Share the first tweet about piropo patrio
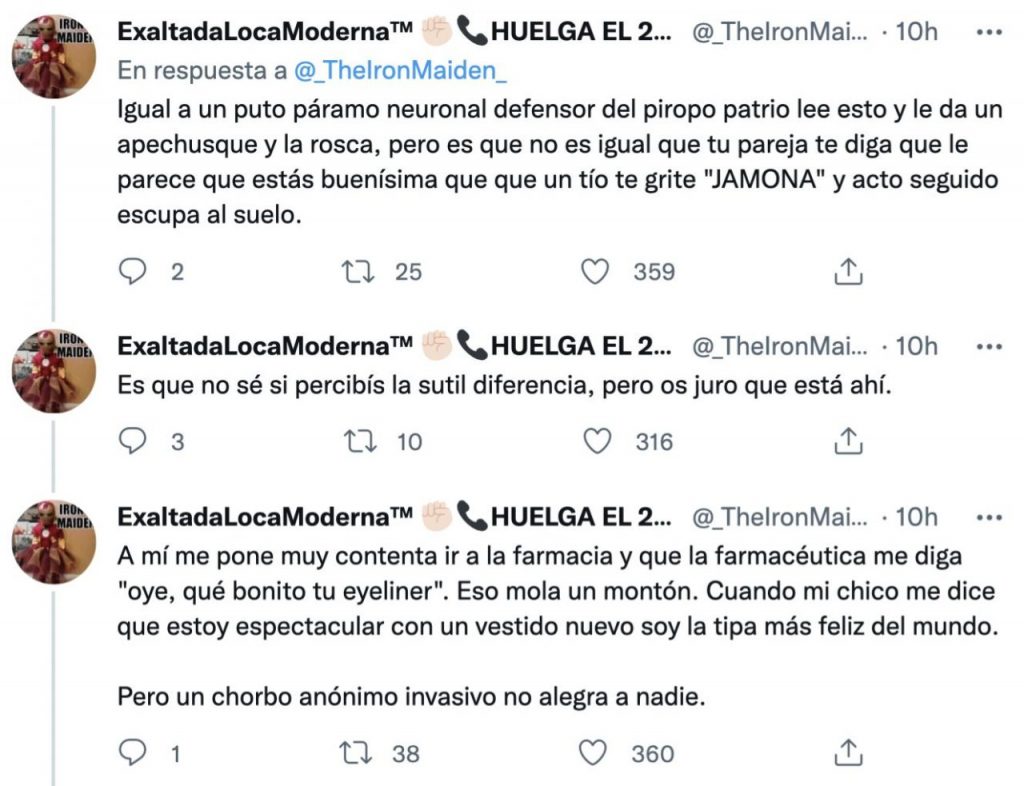 click(847, 271)
